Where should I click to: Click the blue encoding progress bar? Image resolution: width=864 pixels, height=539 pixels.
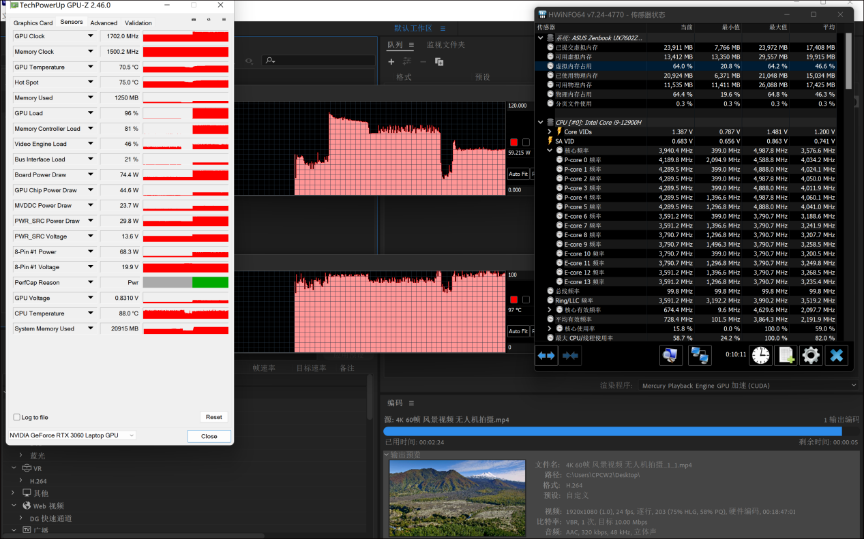[x=613, y=432]
